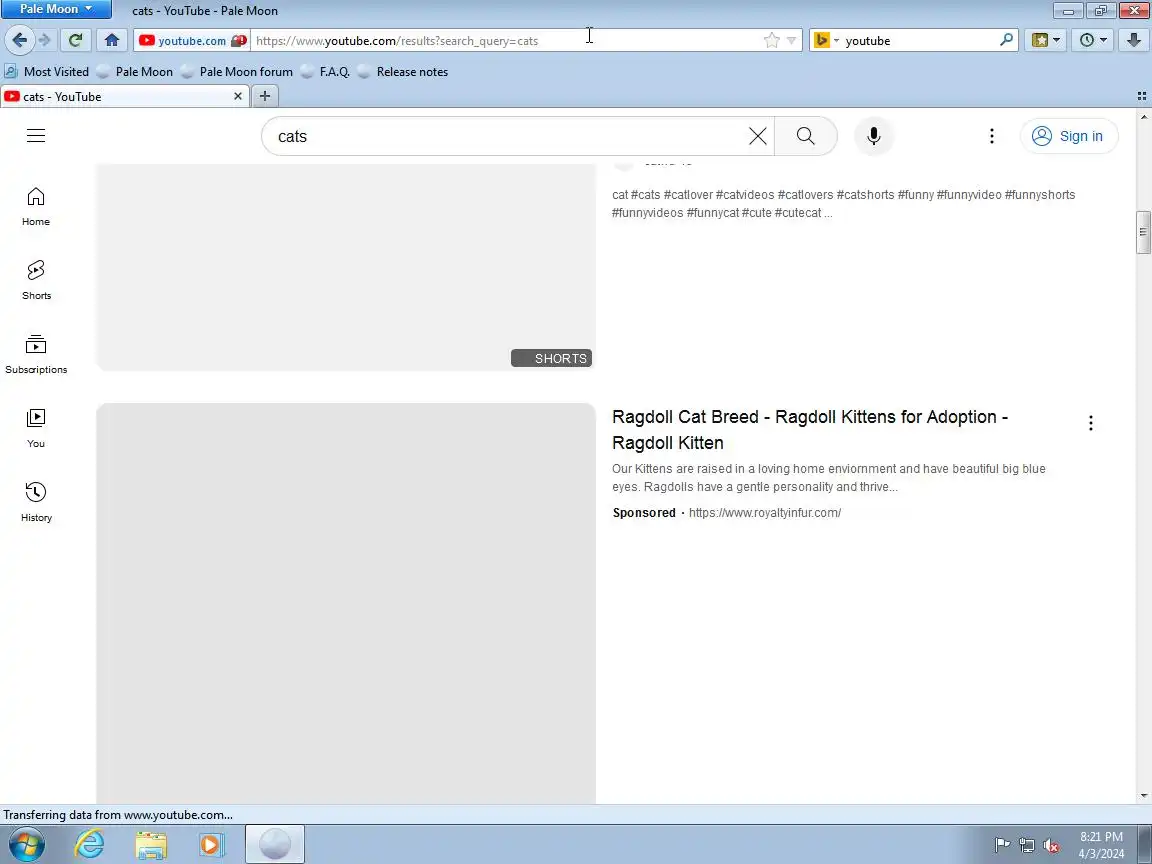
Task: Bookmark page with star icon
Action: (771, 40)
